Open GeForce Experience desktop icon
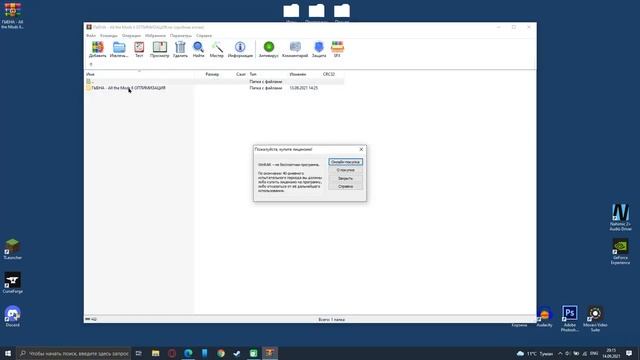640x360 pixels. 620,251
